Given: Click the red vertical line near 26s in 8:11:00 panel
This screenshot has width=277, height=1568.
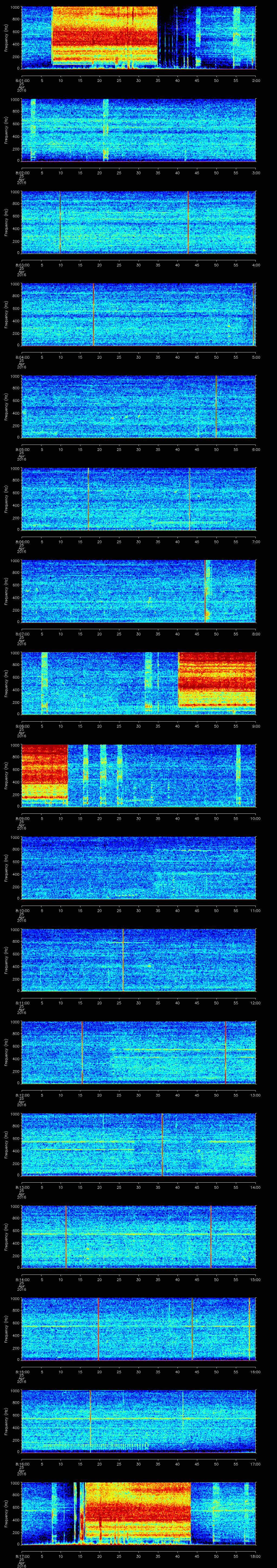Looking at the screenshot, I should pos(123,960).
